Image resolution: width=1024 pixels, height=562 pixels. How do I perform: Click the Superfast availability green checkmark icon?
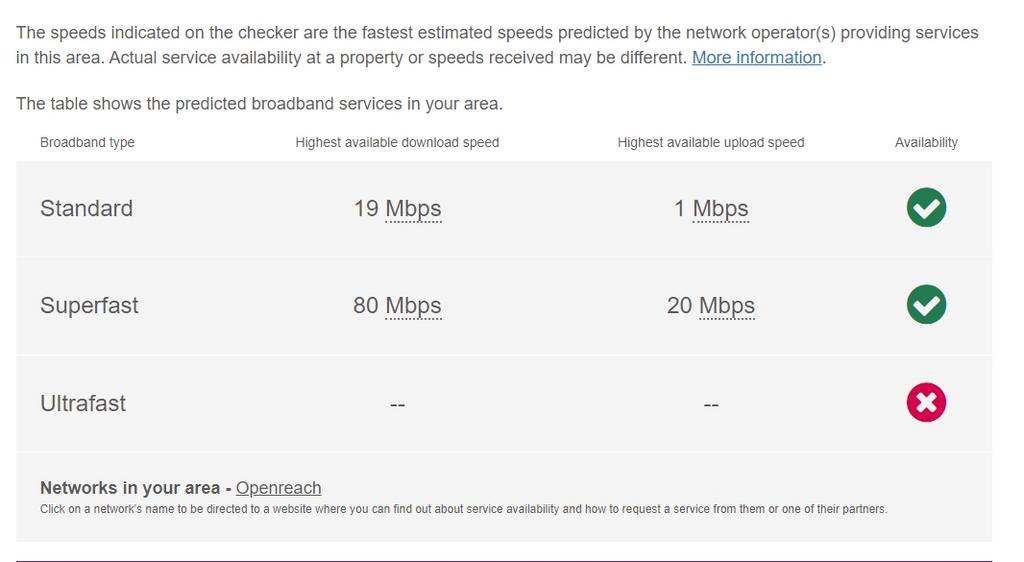tap(926, 305)
